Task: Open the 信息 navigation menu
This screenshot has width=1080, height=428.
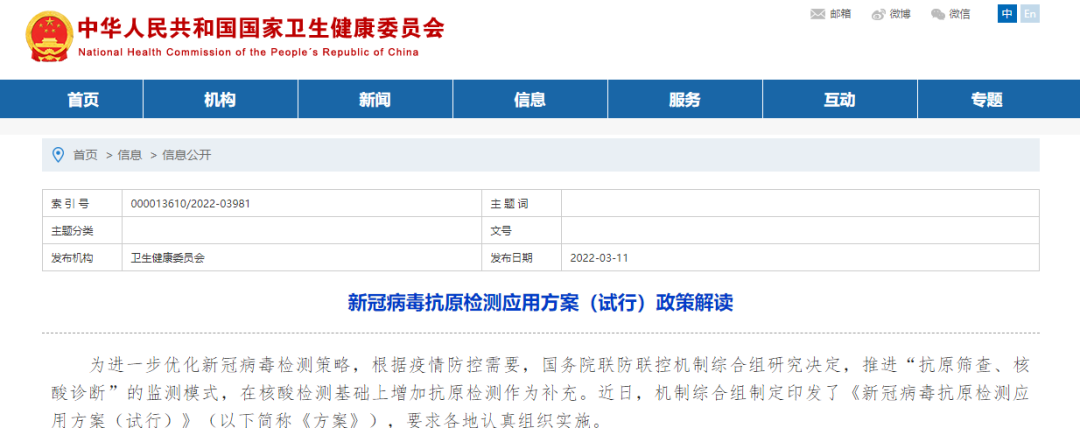Action: tap(529, 100)
